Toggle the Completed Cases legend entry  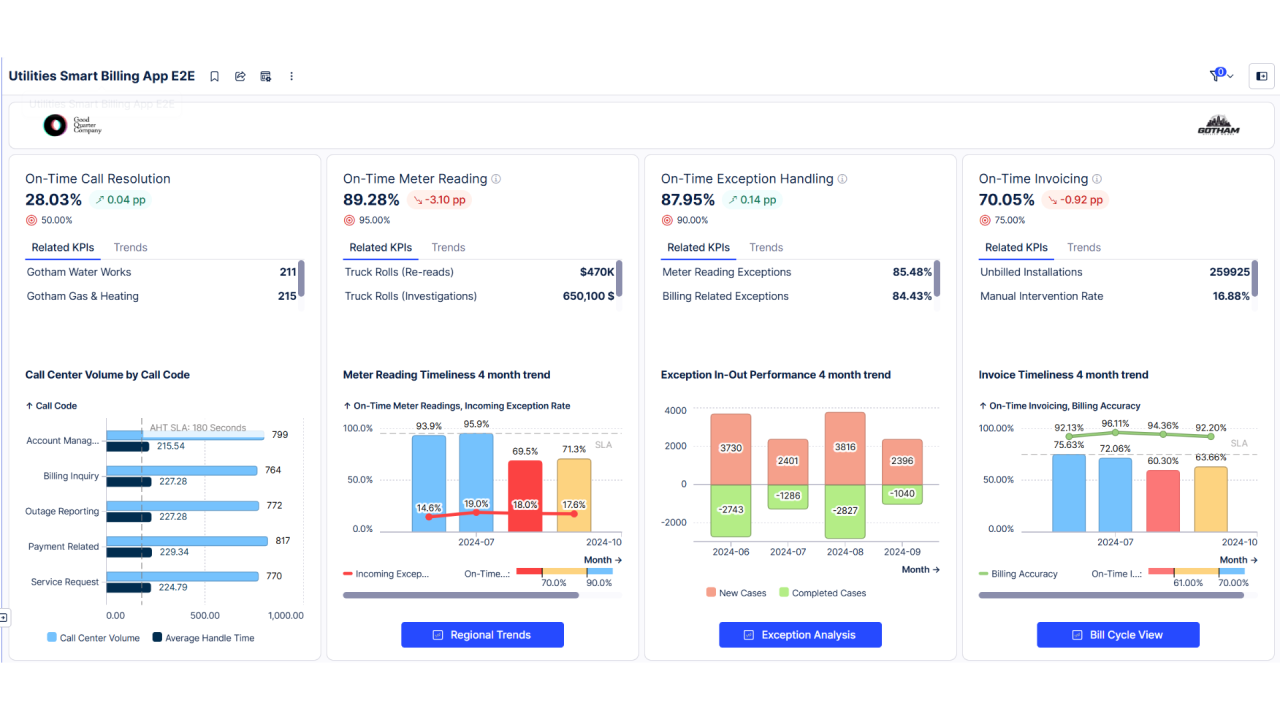[822, 593]
